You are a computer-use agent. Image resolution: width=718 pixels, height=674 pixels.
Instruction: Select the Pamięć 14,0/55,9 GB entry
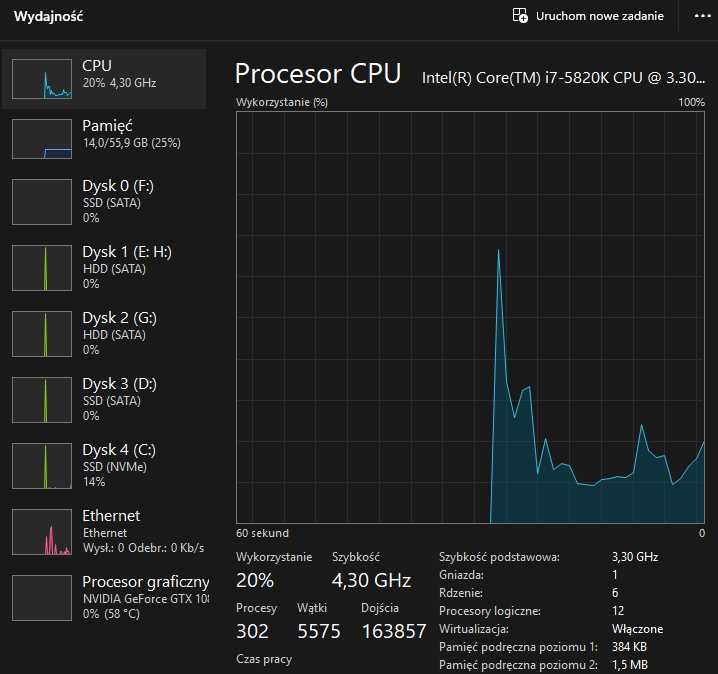tap(130, 134)
